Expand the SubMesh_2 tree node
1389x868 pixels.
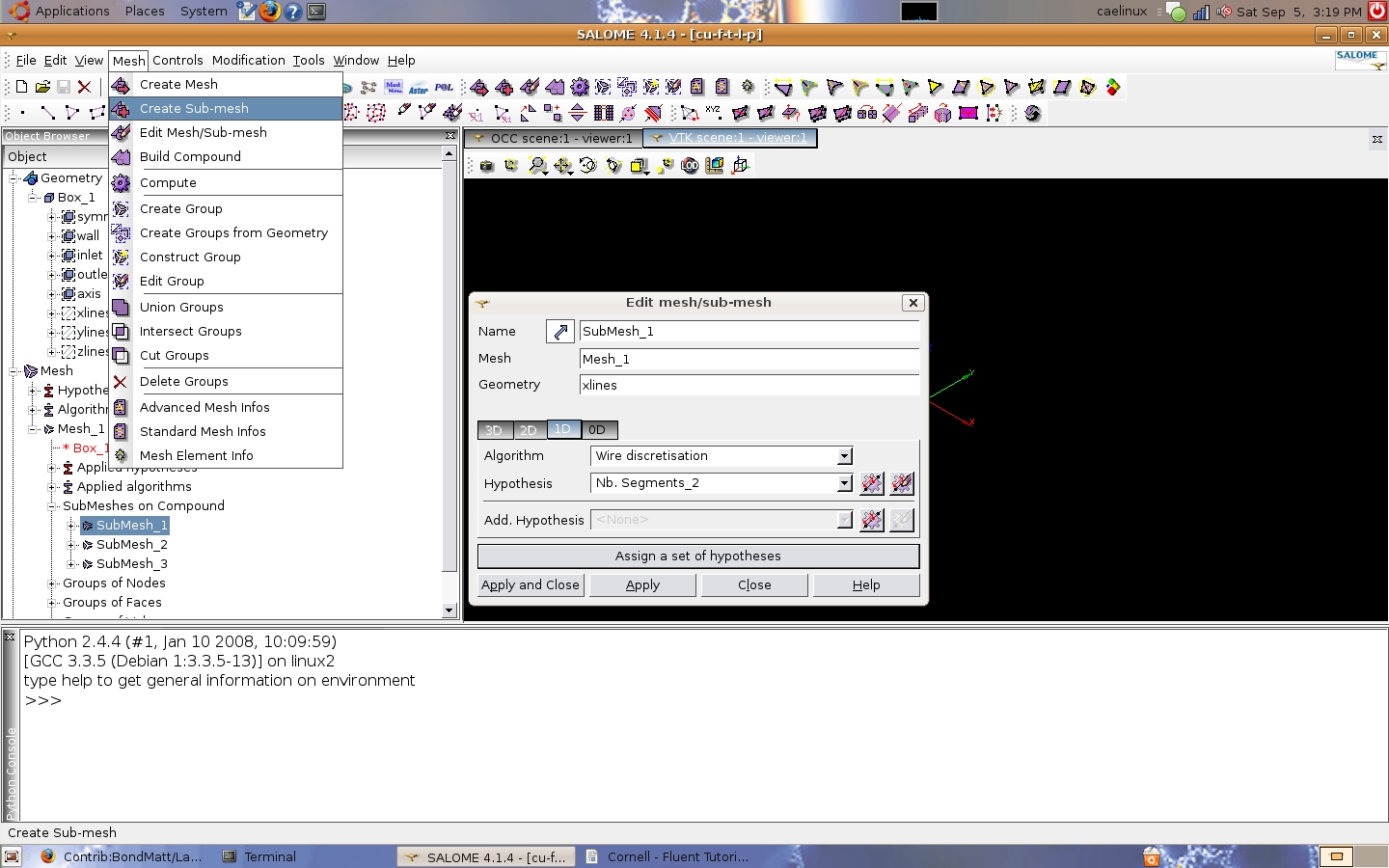click(x=70, y=545)
